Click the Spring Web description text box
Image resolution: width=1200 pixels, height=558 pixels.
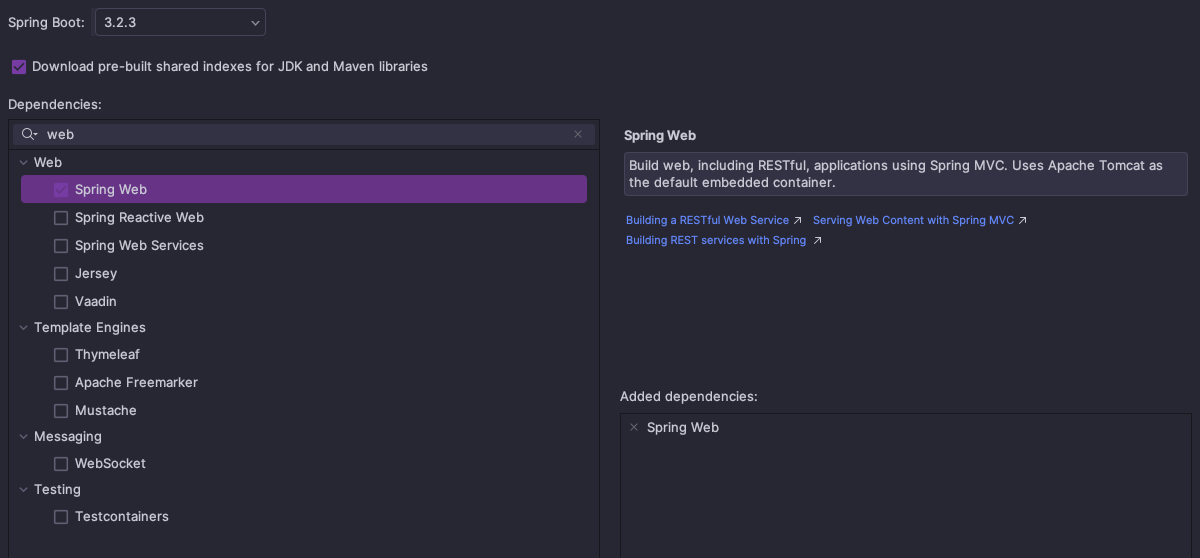pyautogui.click(x=906, y=174)
